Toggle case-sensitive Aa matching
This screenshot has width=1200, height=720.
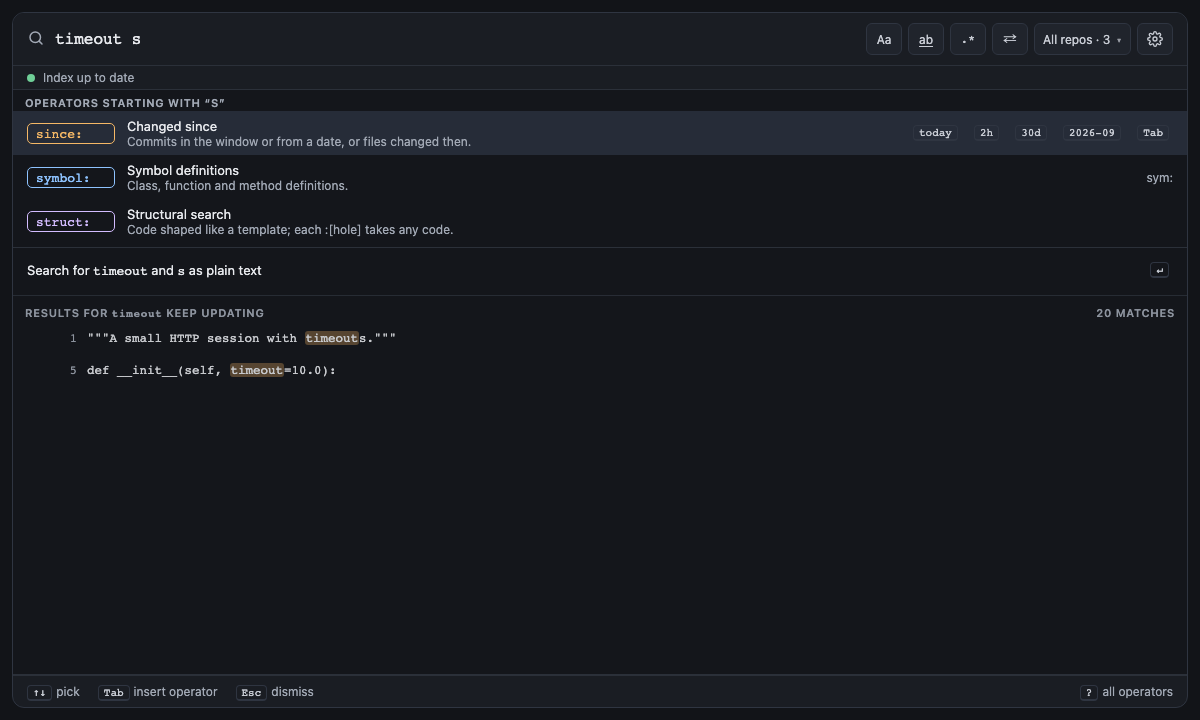(x=884, y=39)
